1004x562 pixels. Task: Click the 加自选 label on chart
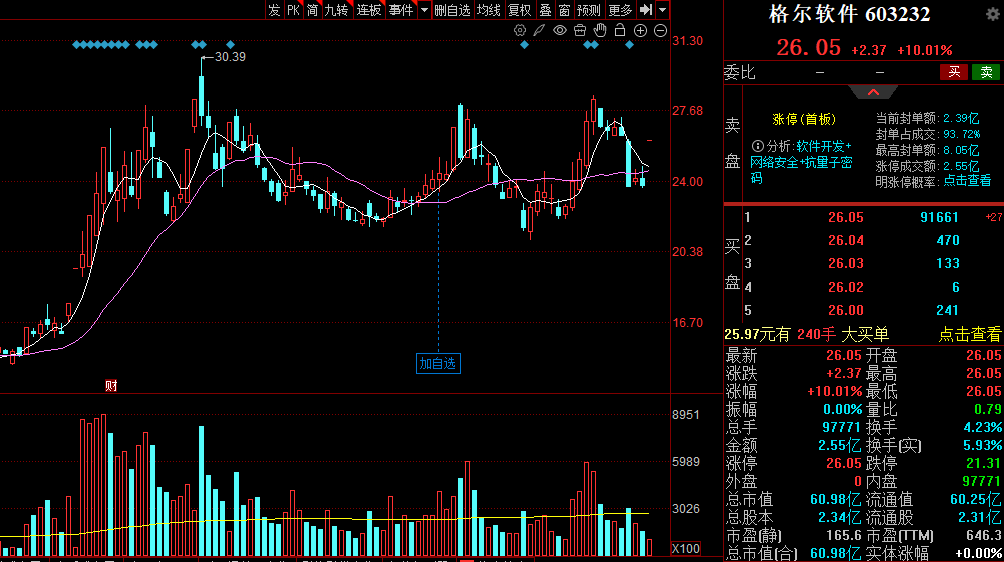[438, 364]
